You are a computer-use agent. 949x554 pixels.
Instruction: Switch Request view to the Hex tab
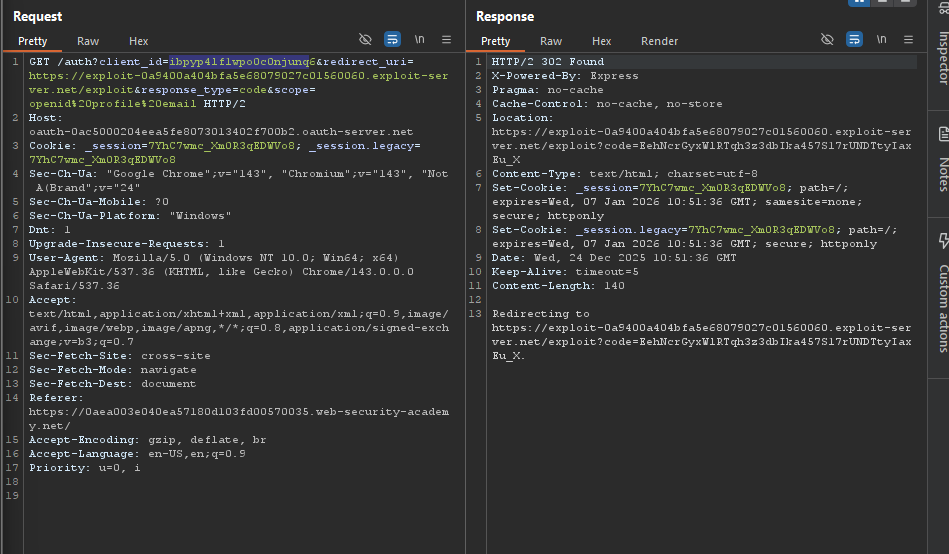[139, 41]
